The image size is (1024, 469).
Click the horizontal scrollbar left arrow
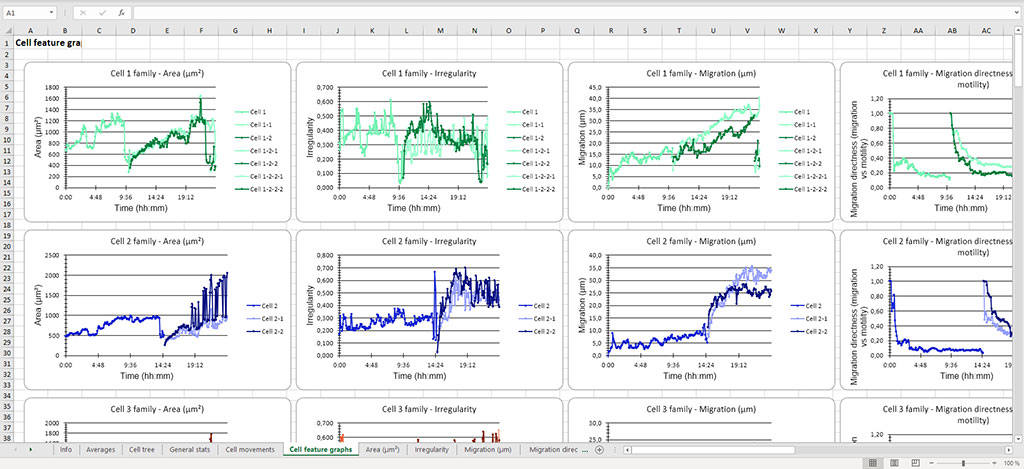click(x=627, y=450)
